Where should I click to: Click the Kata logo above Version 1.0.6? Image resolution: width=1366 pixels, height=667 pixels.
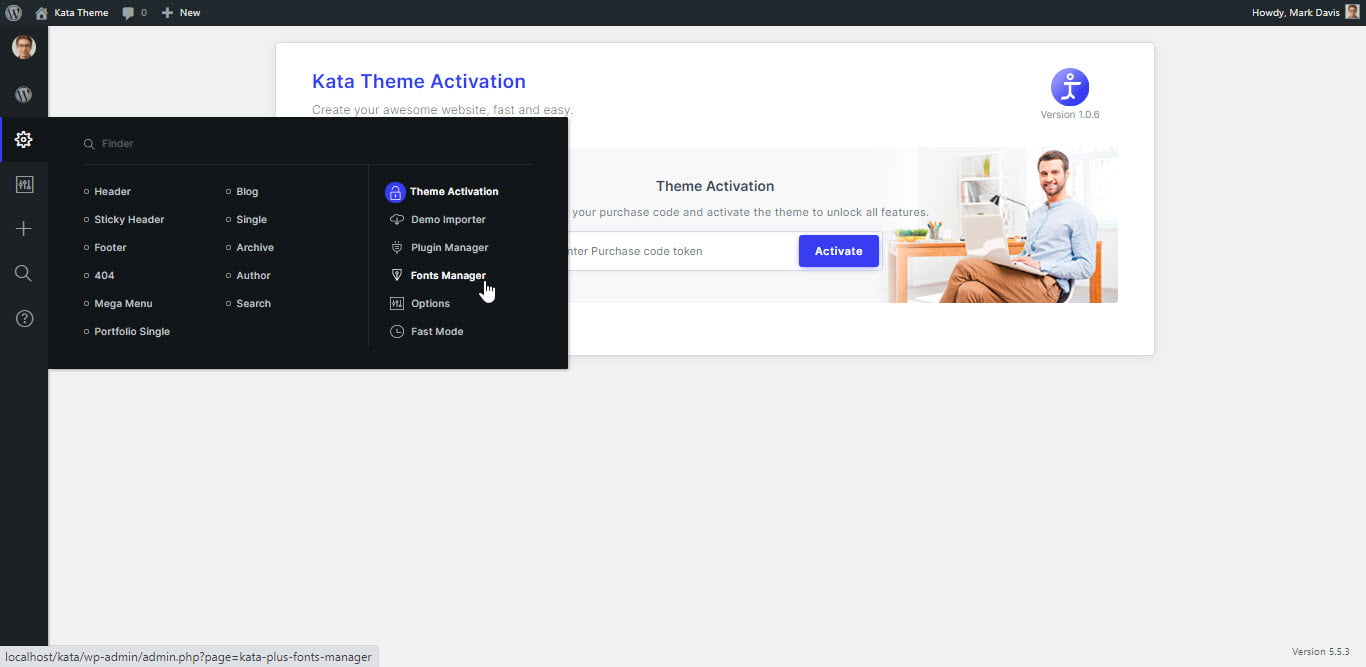(1070, 88)
